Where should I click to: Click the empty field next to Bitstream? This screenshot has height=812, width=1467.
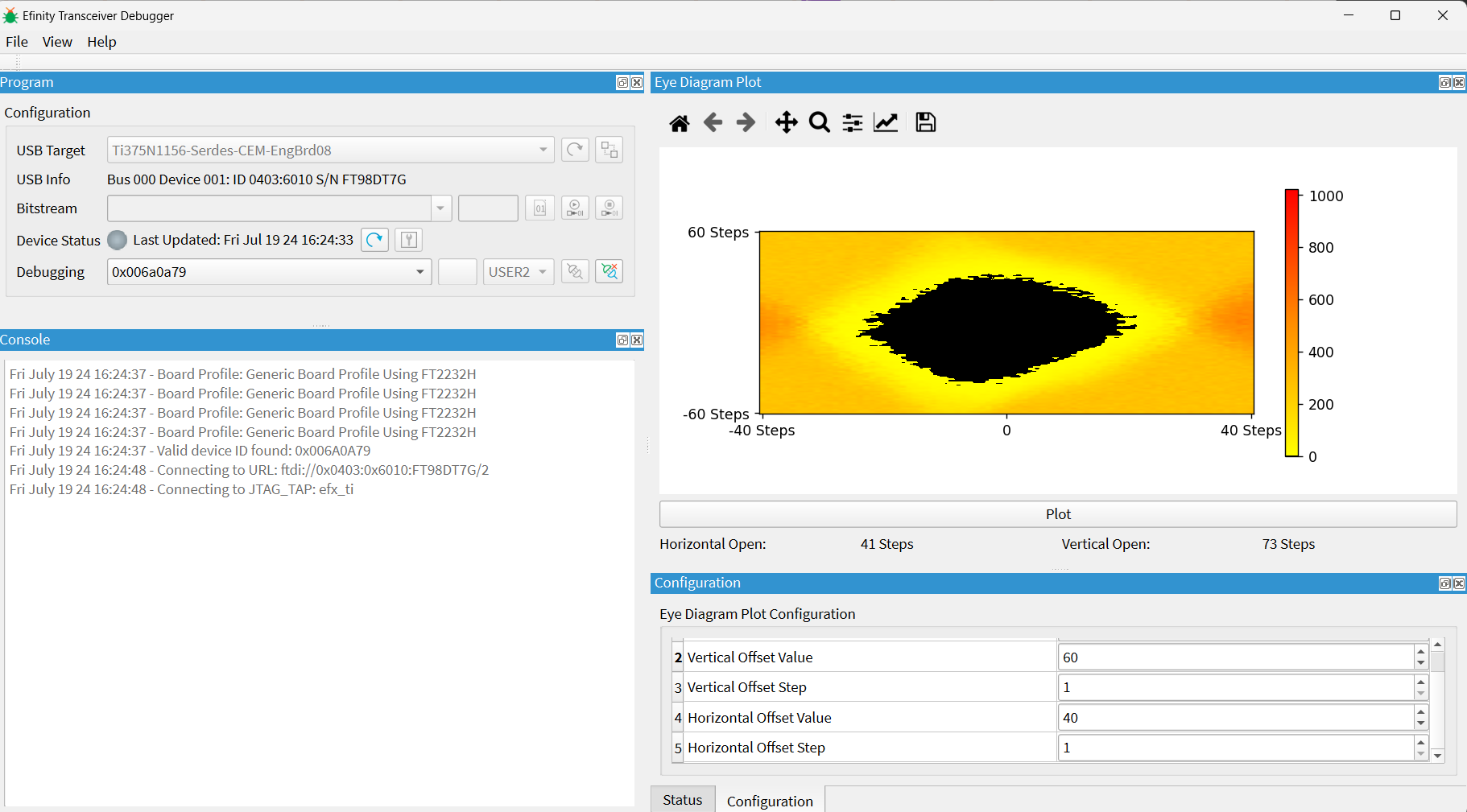[488, 208]
